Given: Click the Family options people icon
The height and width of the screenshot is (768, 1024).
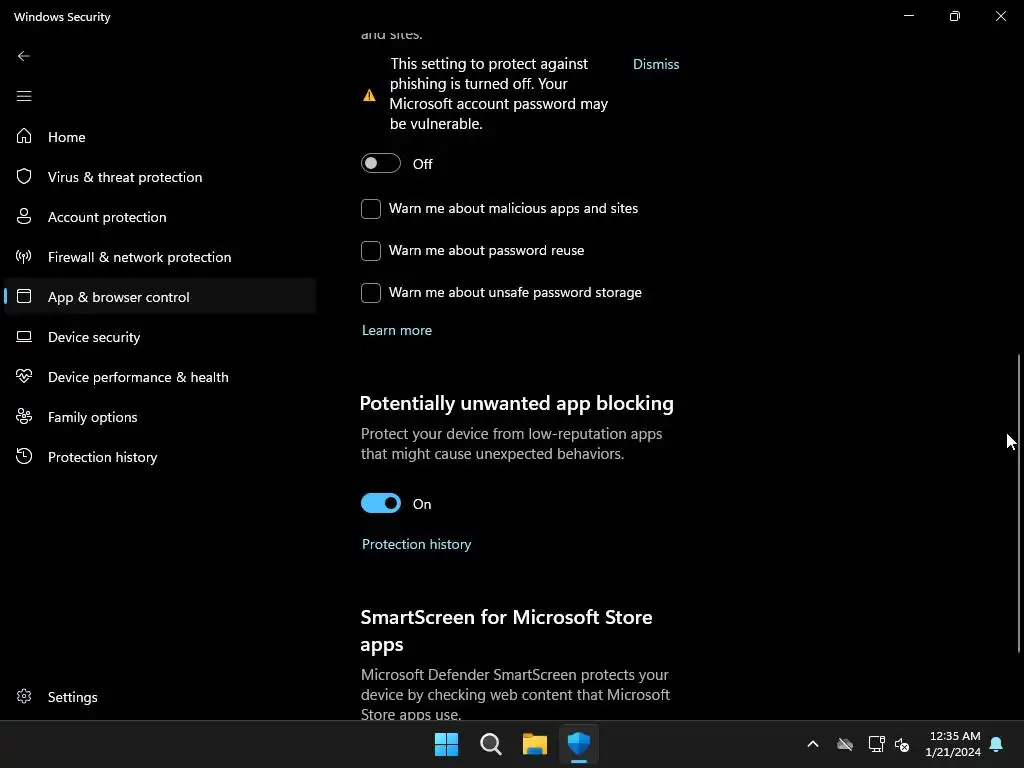Looking at the screenshot, I should point(24,417).
